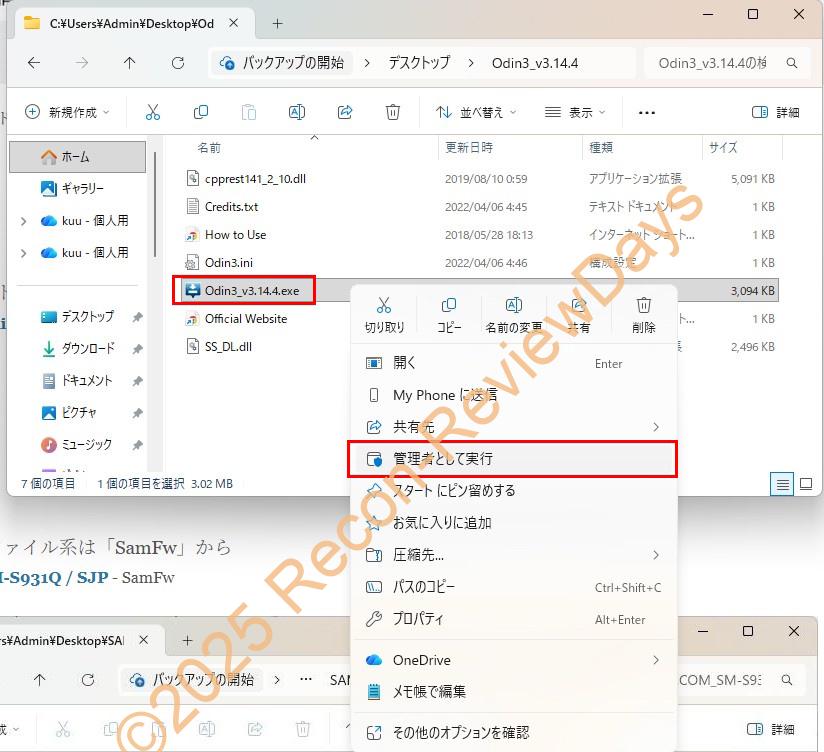
Task: Click the up-directory arrow icon
Action: click(x=130, y=62)
